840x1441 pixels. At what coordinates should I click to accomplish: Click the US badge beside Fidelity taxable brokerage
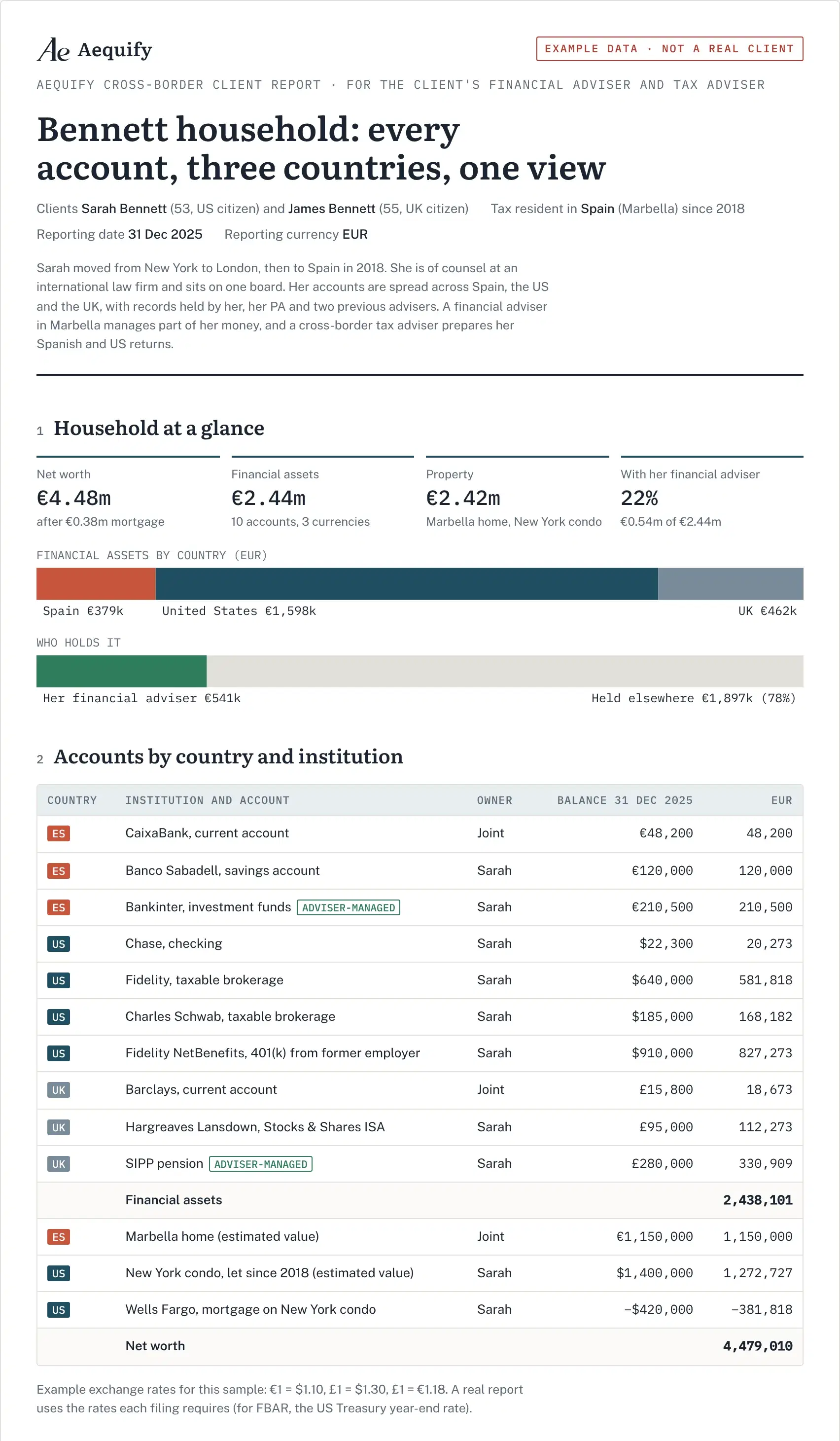pyautogui.click(x=58, y=981)
